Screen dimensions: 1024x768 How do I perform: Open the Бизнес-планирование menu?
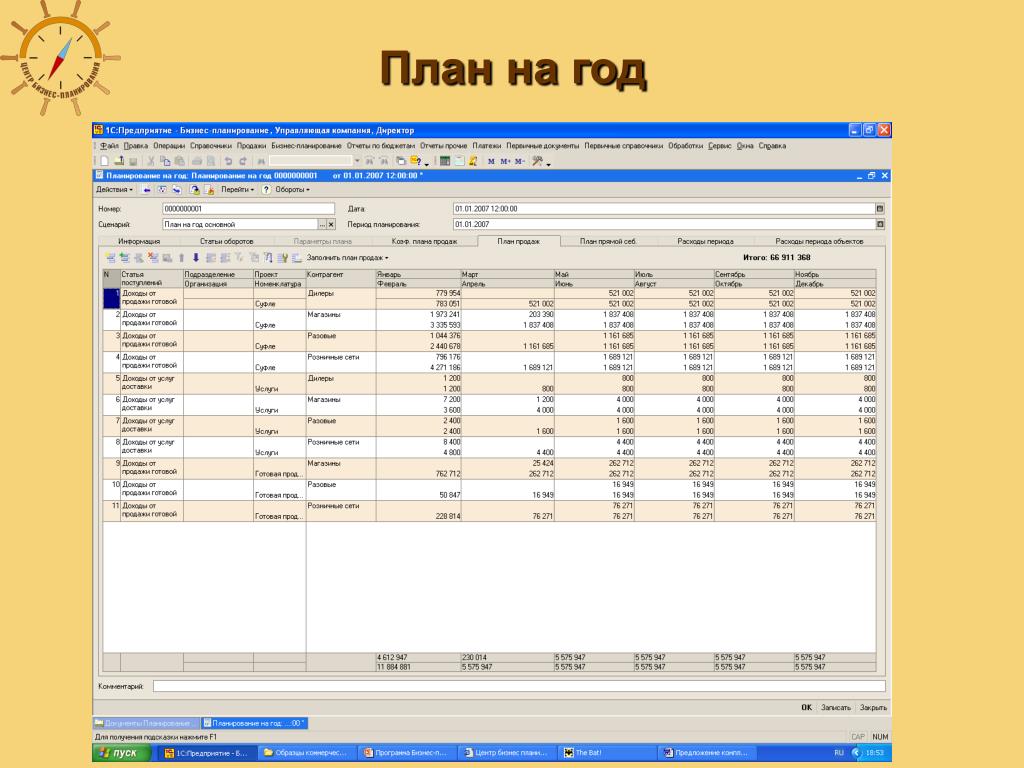(x=306, y=146)
